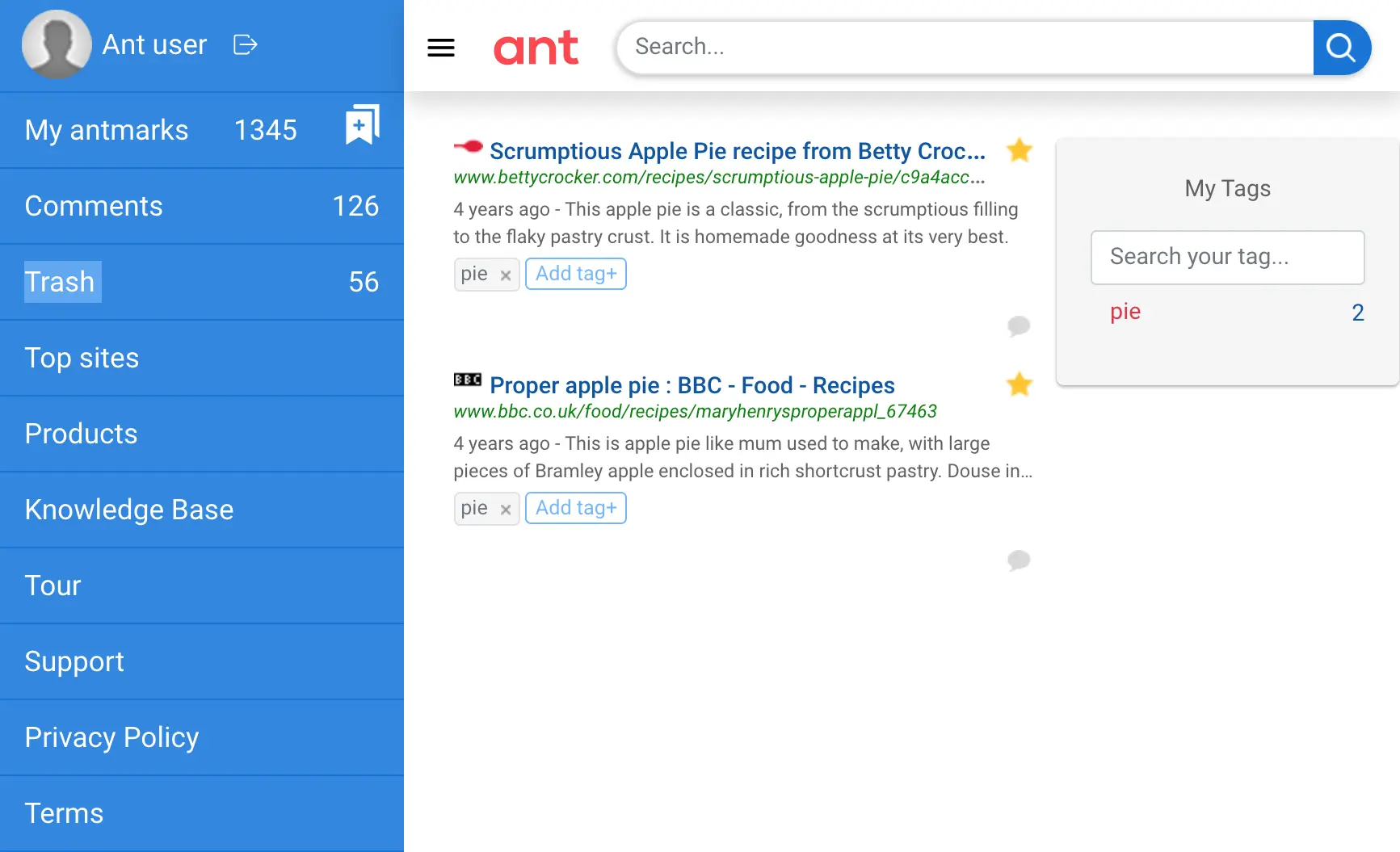
Task: Run a search with the magnifier button
Action: pyautogui.click(x=1341, y=47)
